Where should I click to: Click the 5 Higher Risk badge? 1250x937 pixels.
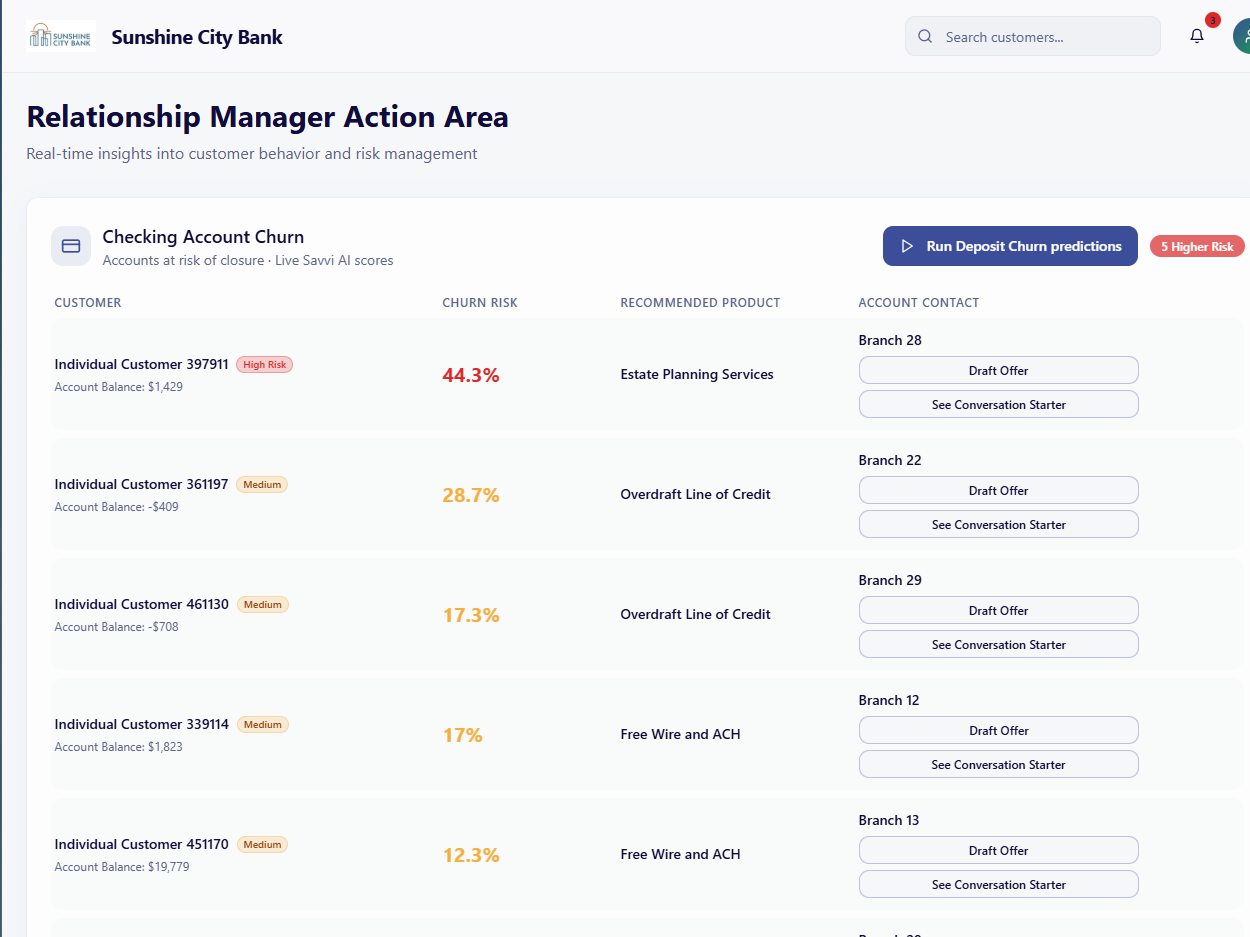pyautogui.click(x=1197, y=247)
